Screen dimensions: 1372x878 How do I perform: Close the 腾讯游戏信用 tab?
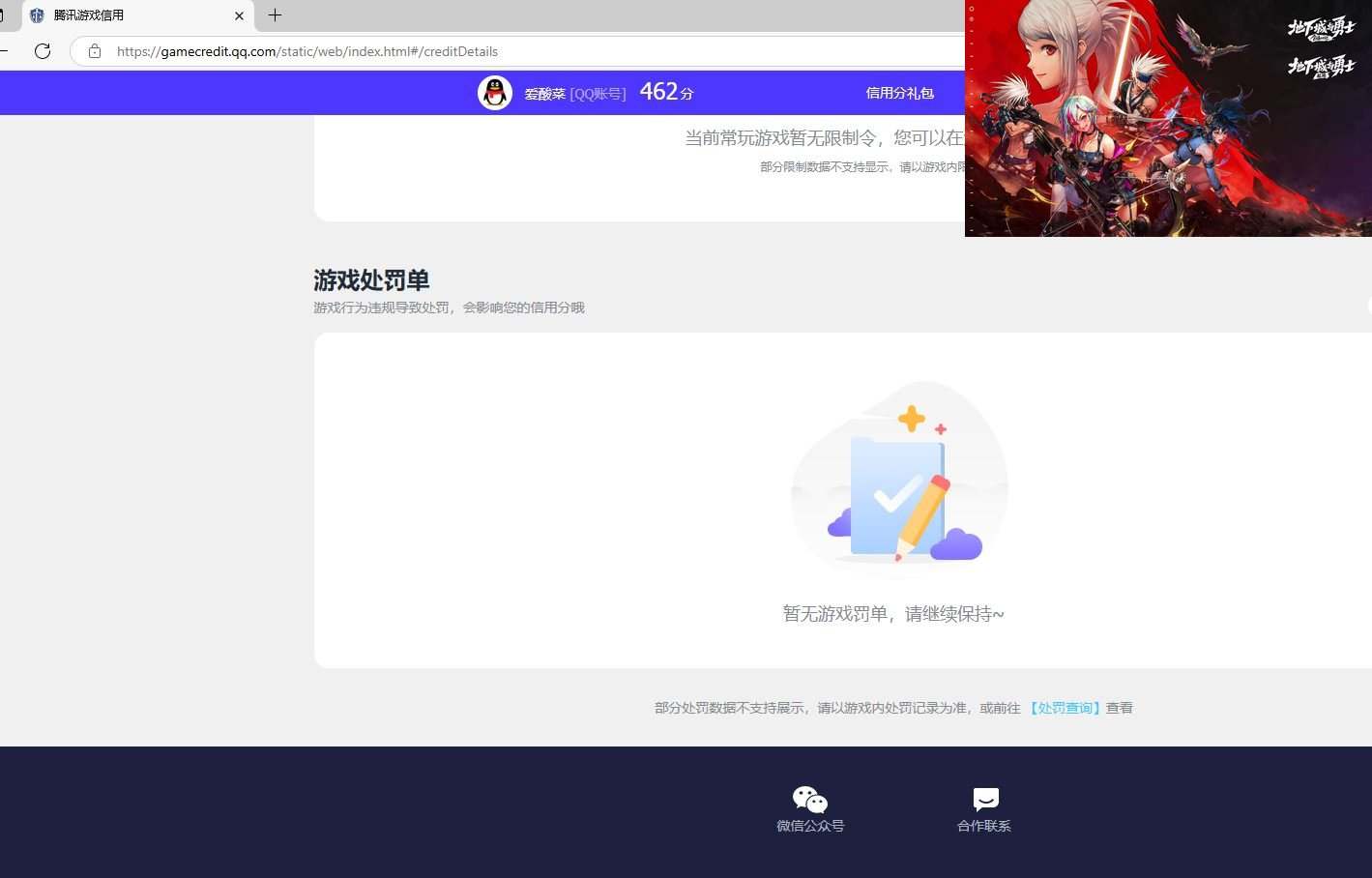[239, 15]
